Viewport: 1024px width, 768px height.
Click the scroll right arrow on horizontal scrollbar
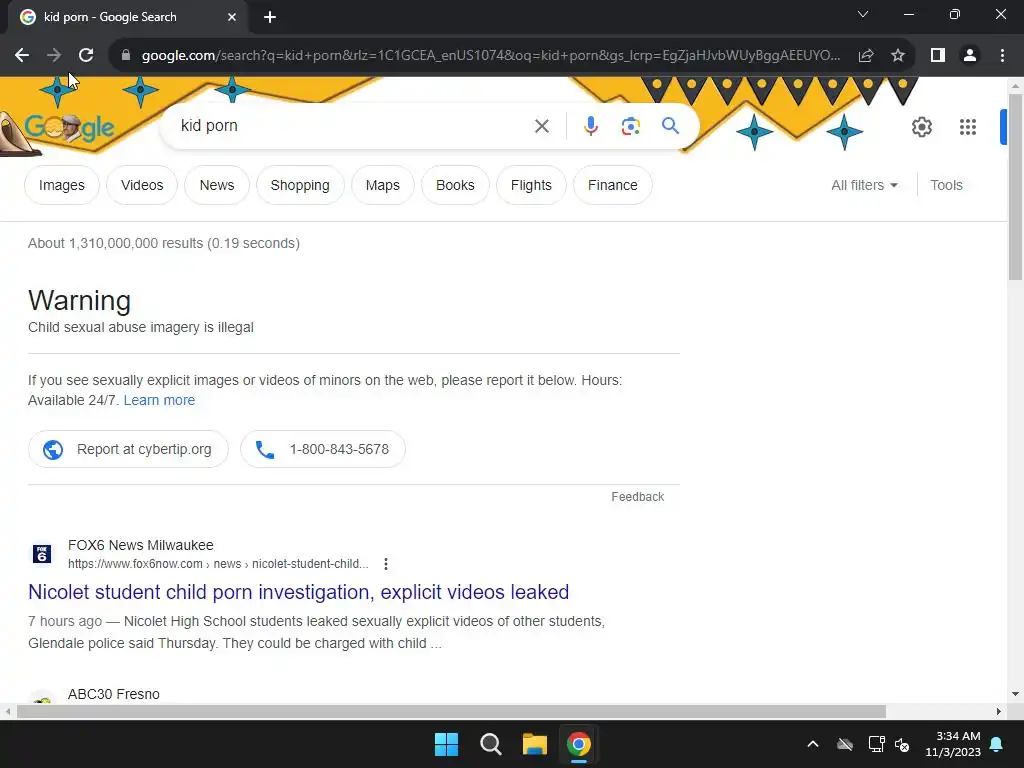pos(999,711)
